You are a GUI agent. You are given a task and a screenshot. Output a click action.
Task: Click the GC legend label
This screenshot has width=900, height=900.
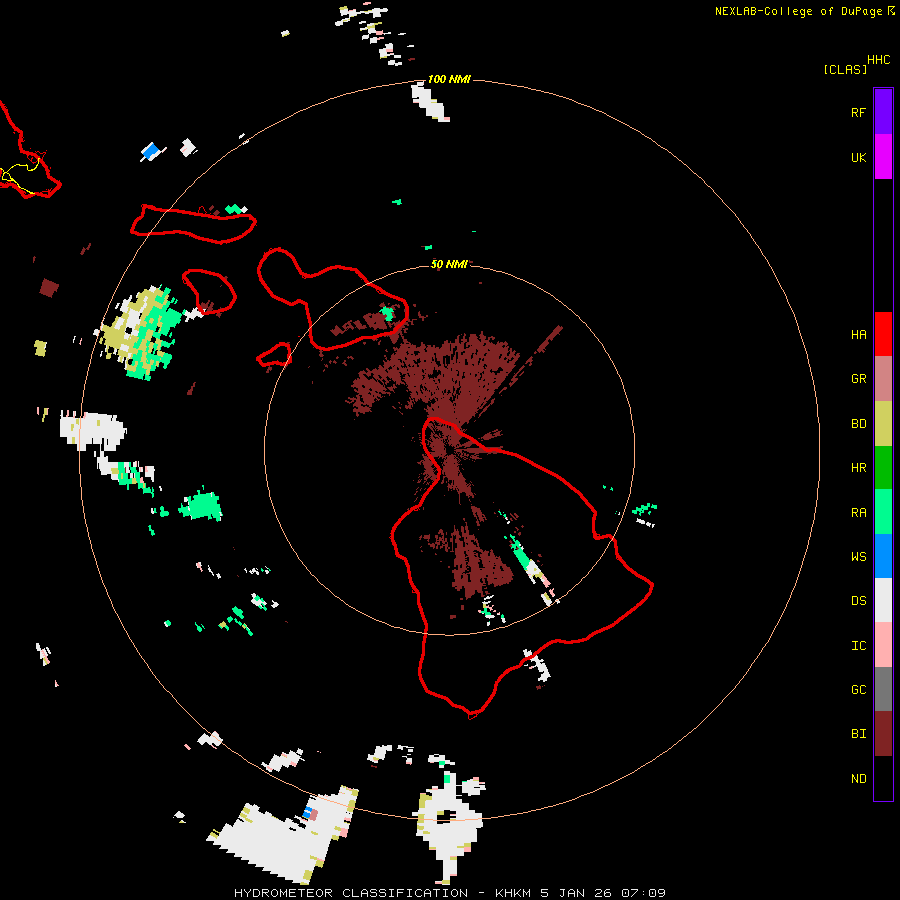click(x=858, y=689)
